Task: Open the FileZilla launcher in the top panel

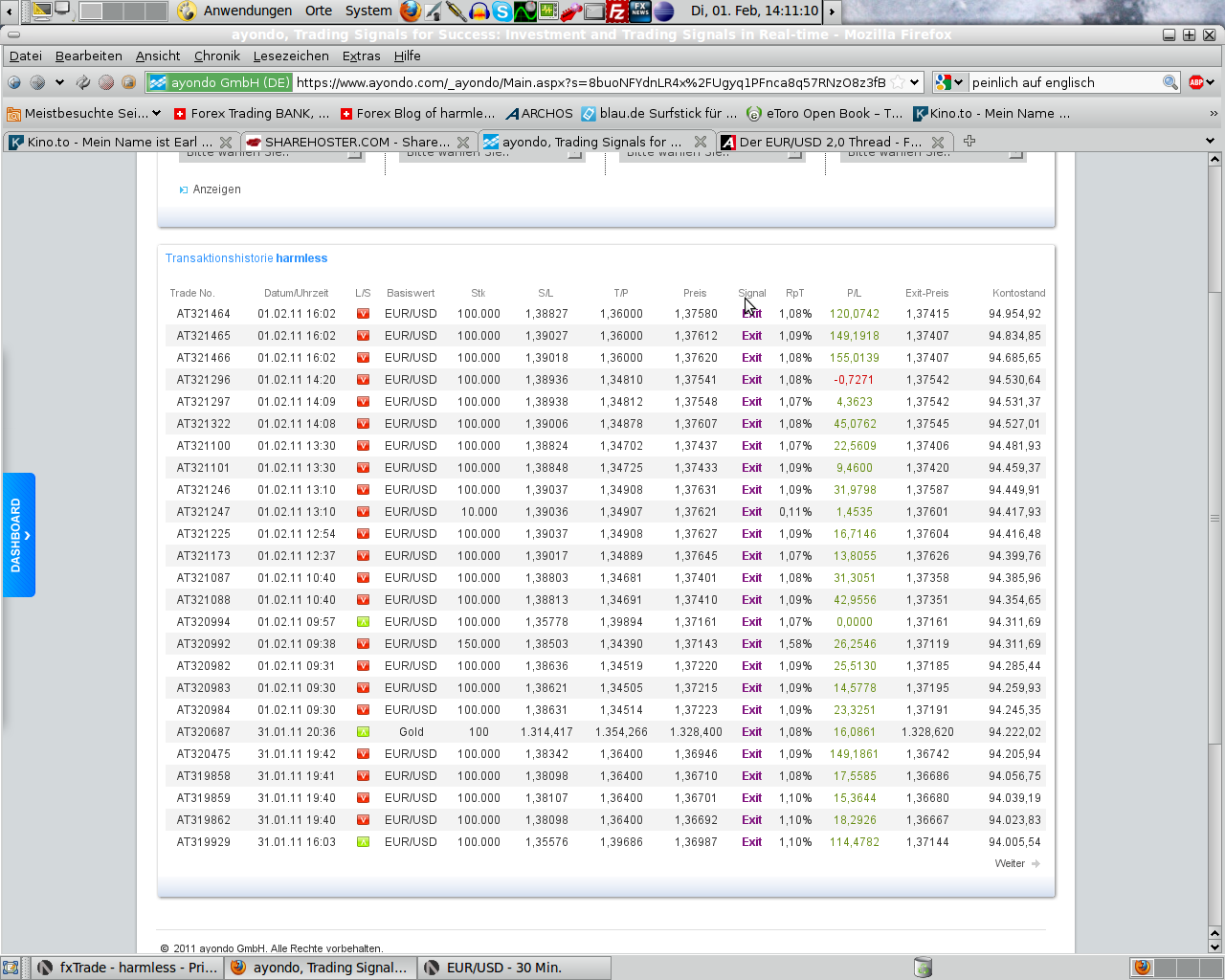Action: click(617, 11)
